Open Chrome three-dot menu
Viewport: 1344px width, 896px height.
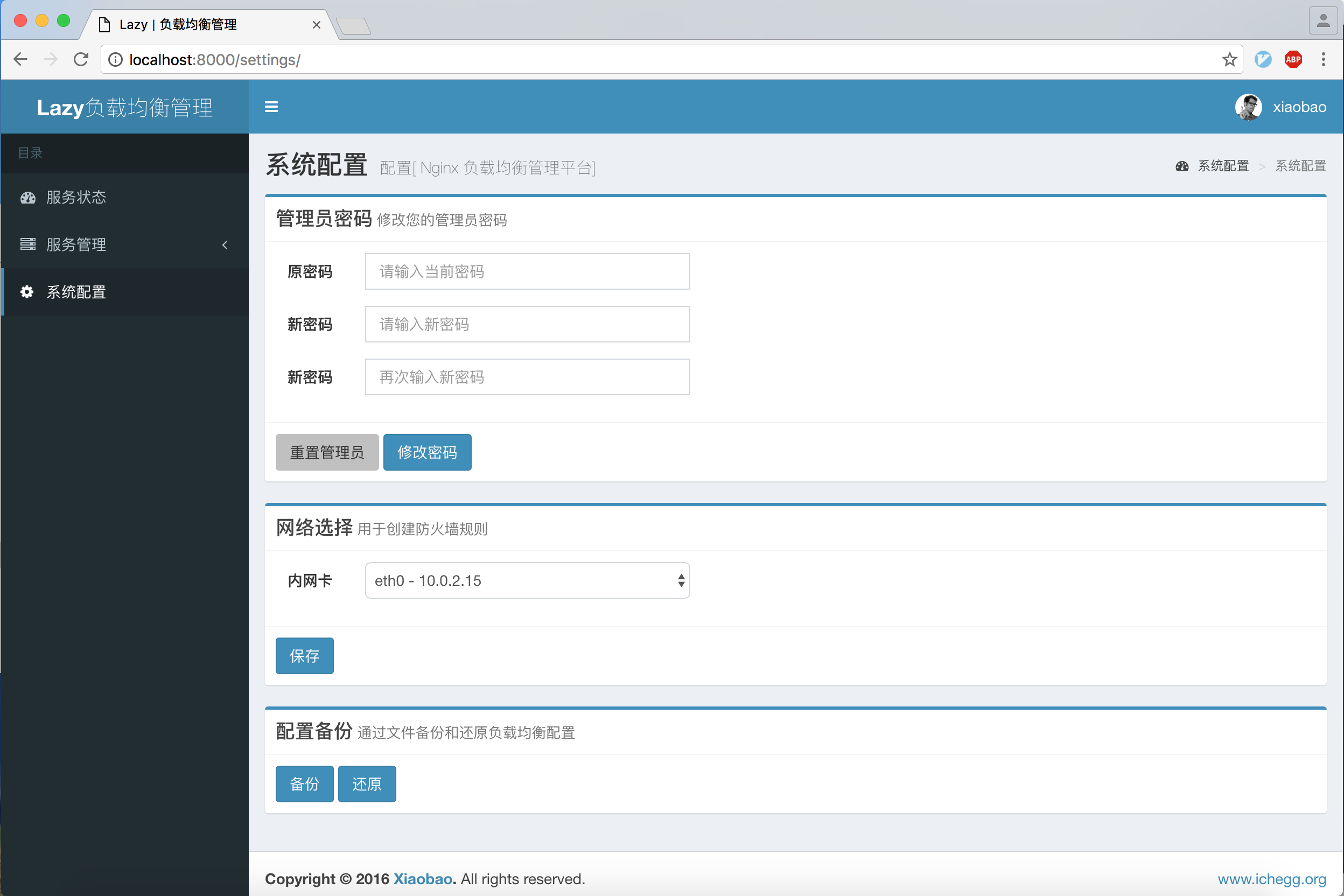1324,59
